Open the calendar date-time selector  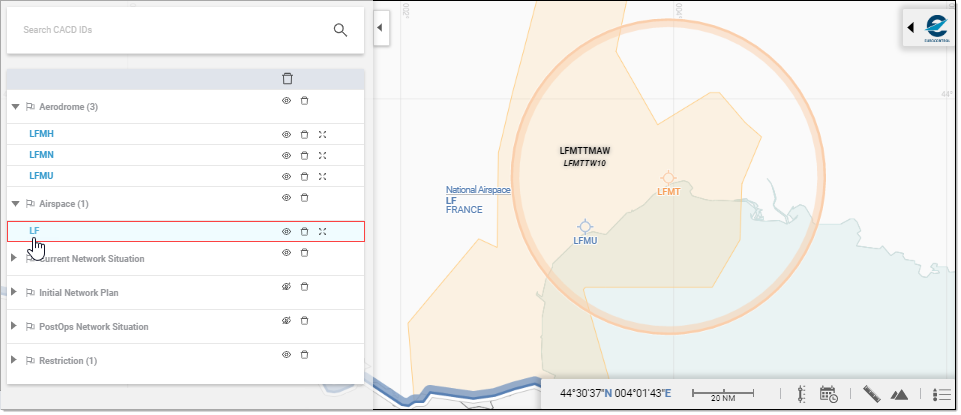pos(828,395)
